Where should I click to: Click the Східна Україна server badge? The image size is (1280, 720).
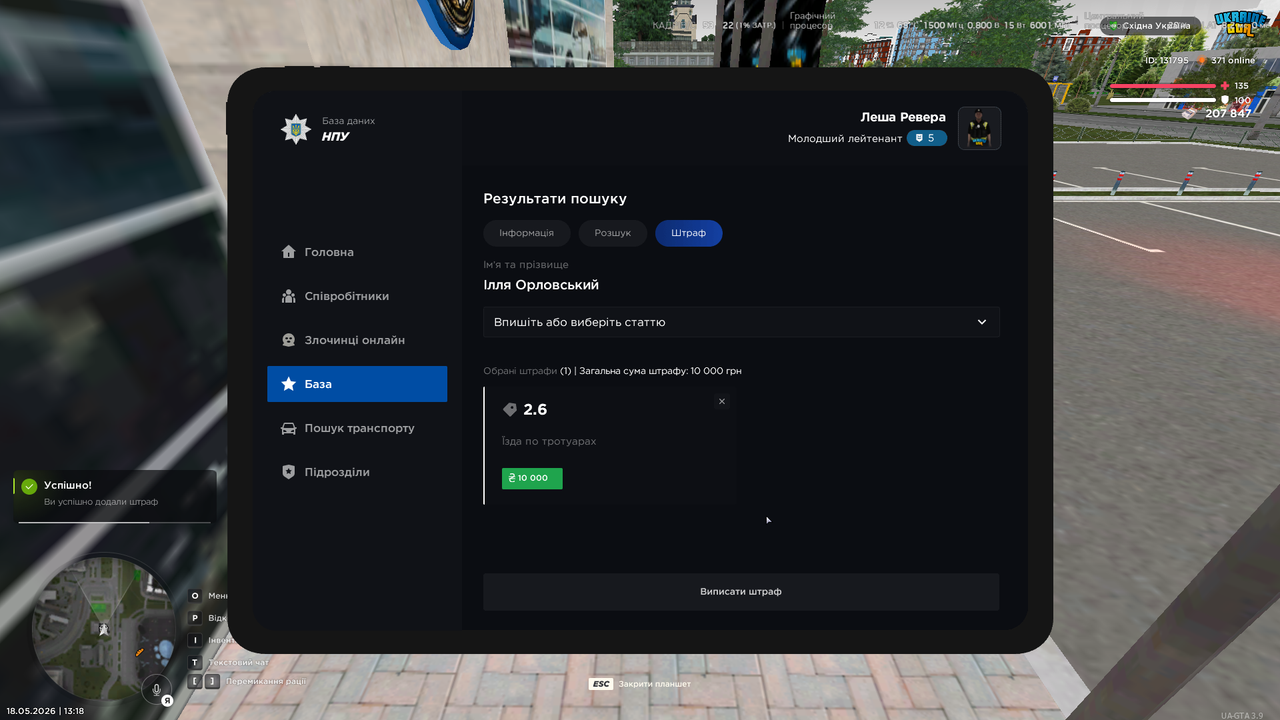1151,26
